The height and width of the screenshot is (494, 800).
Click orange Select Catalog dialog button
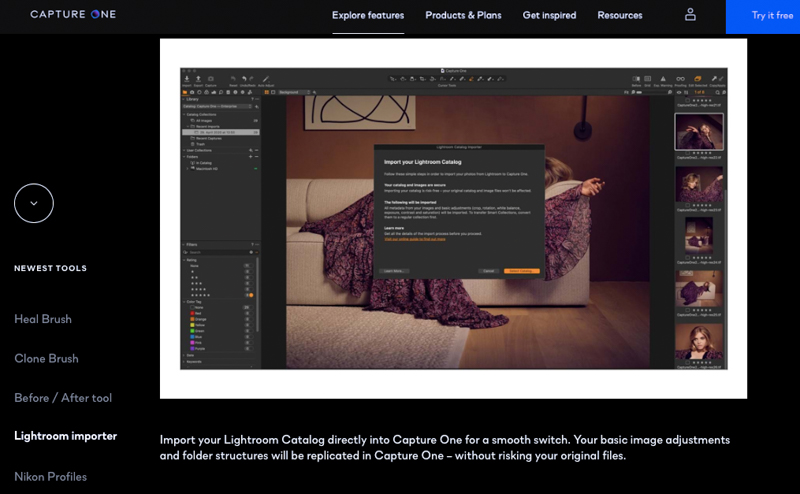521,271
